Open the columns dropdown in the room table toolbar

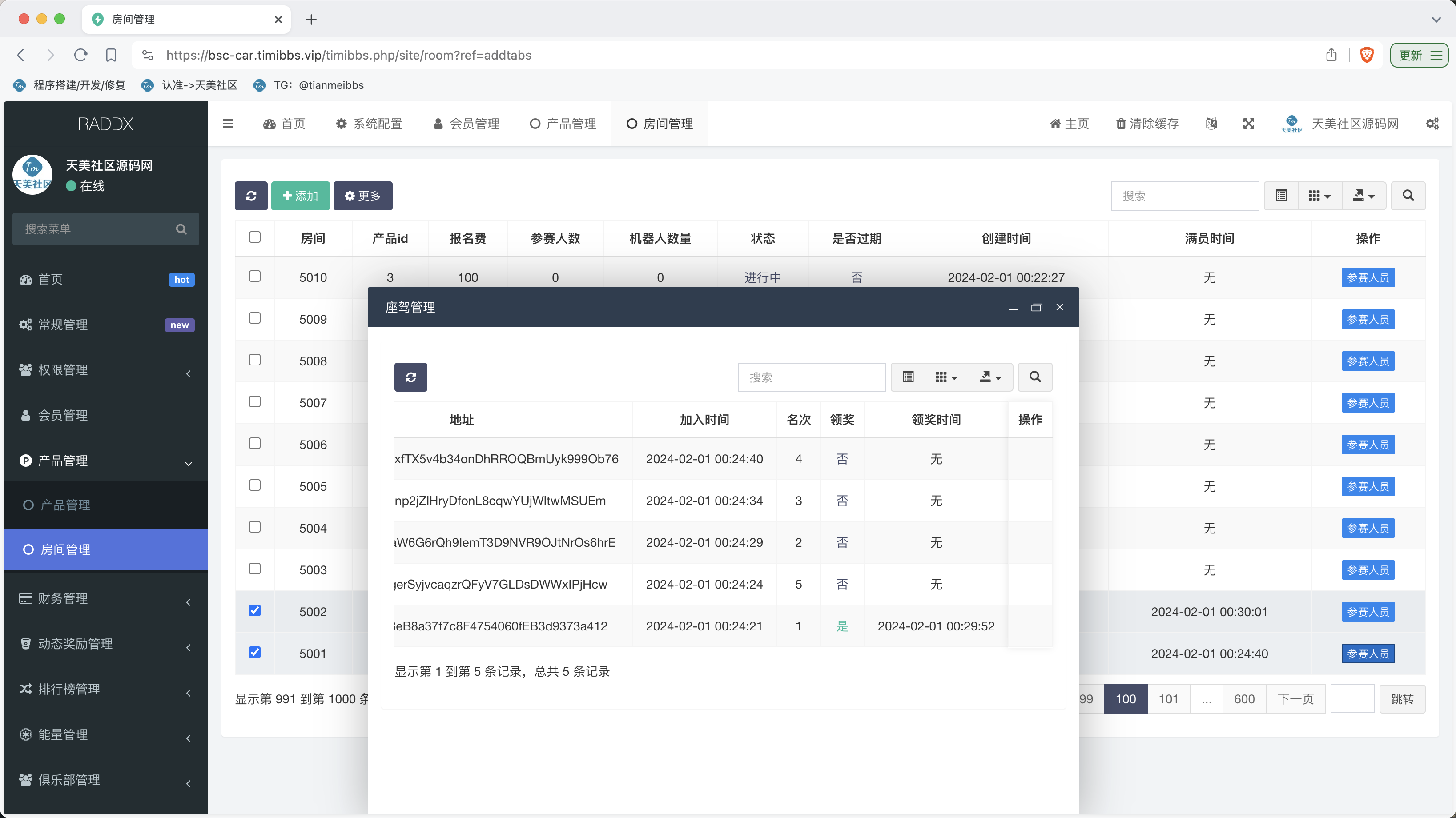coord(1320,196)
